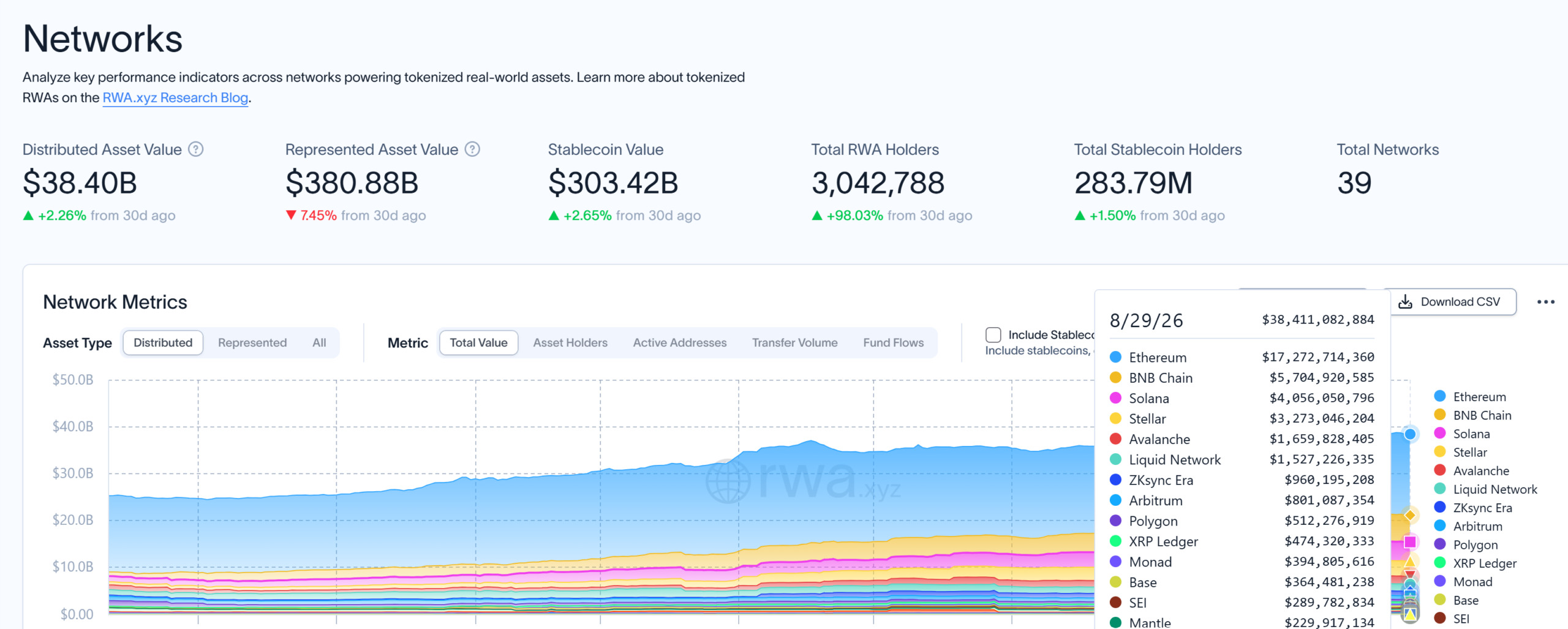Image resolution: width=1568 pixels, height=629 pixels.
Task: Toggle the BNB Chain legend swatch
Action: pos(1440,415)
